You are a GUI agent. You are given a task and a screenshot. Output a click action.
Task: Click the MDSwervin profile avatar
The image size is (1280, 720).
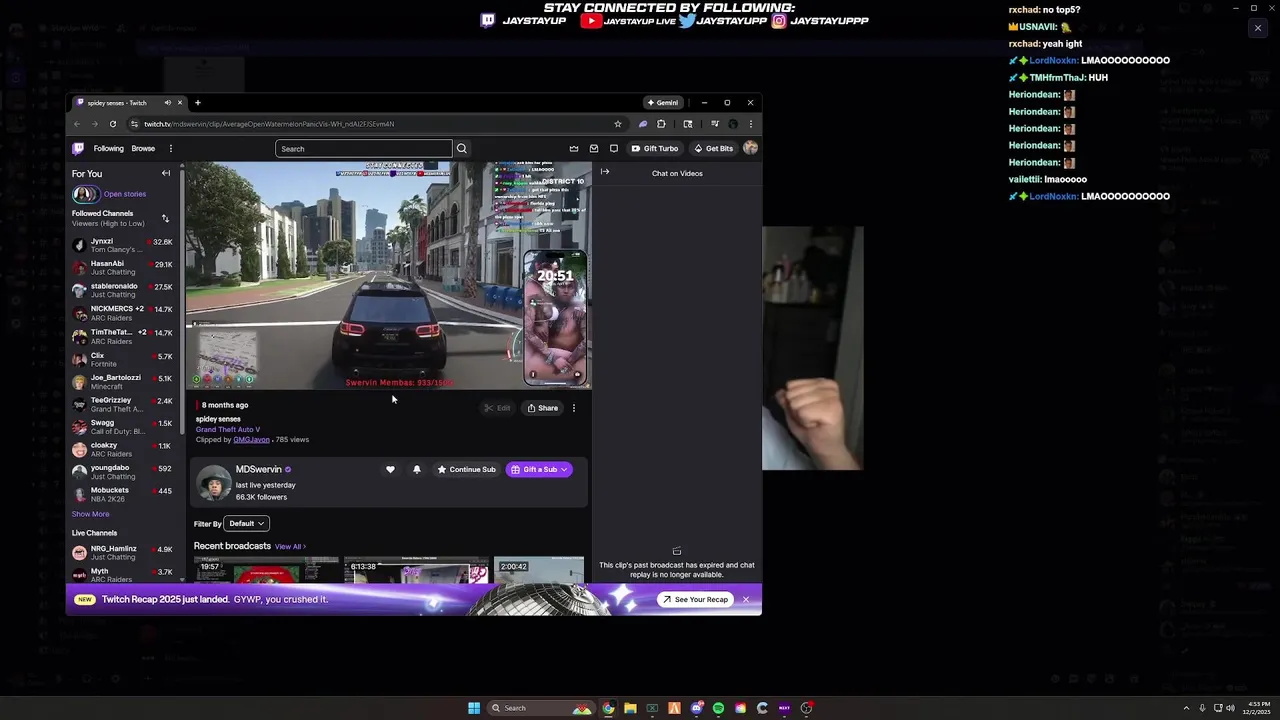(x=213, y=483)
